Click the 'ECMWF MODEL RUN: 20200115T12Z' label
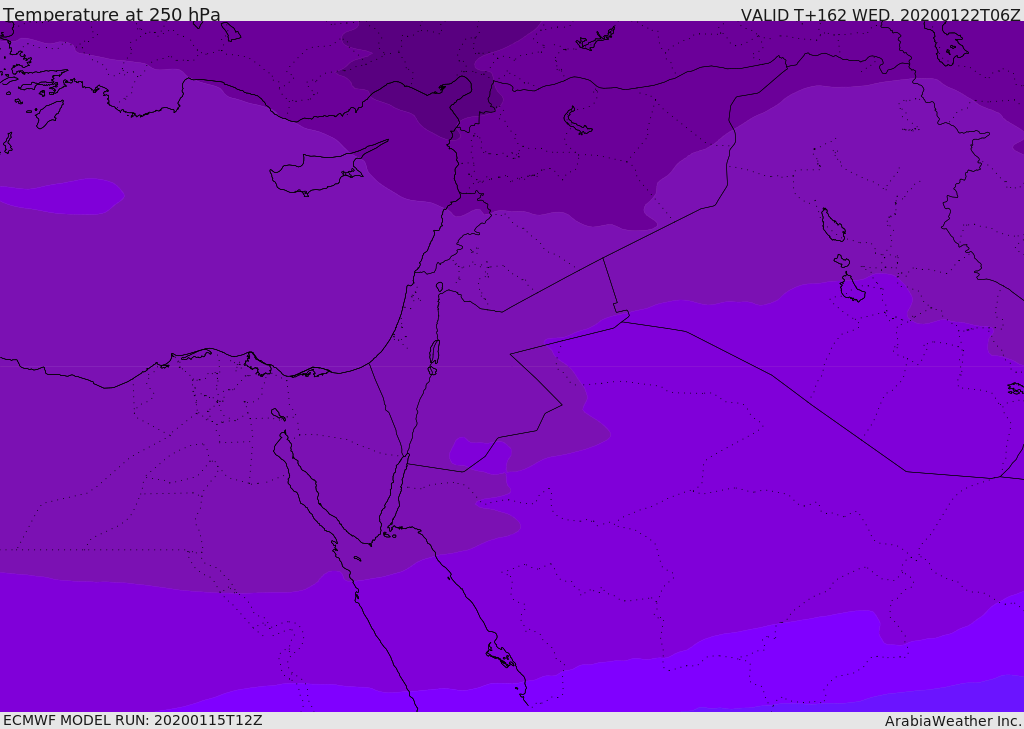 (x=133, y=720)
